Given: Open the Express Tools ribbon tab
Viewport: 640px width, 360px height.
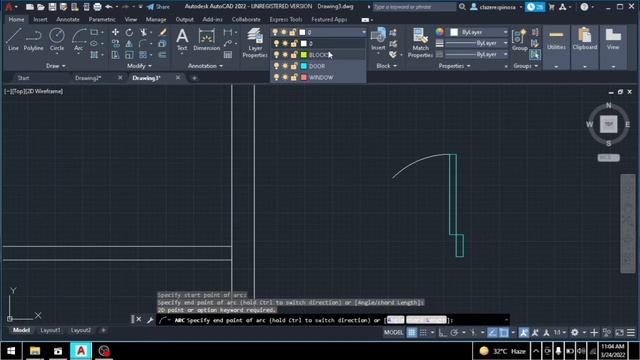Looking at the screenshot, I should [286, 19].
